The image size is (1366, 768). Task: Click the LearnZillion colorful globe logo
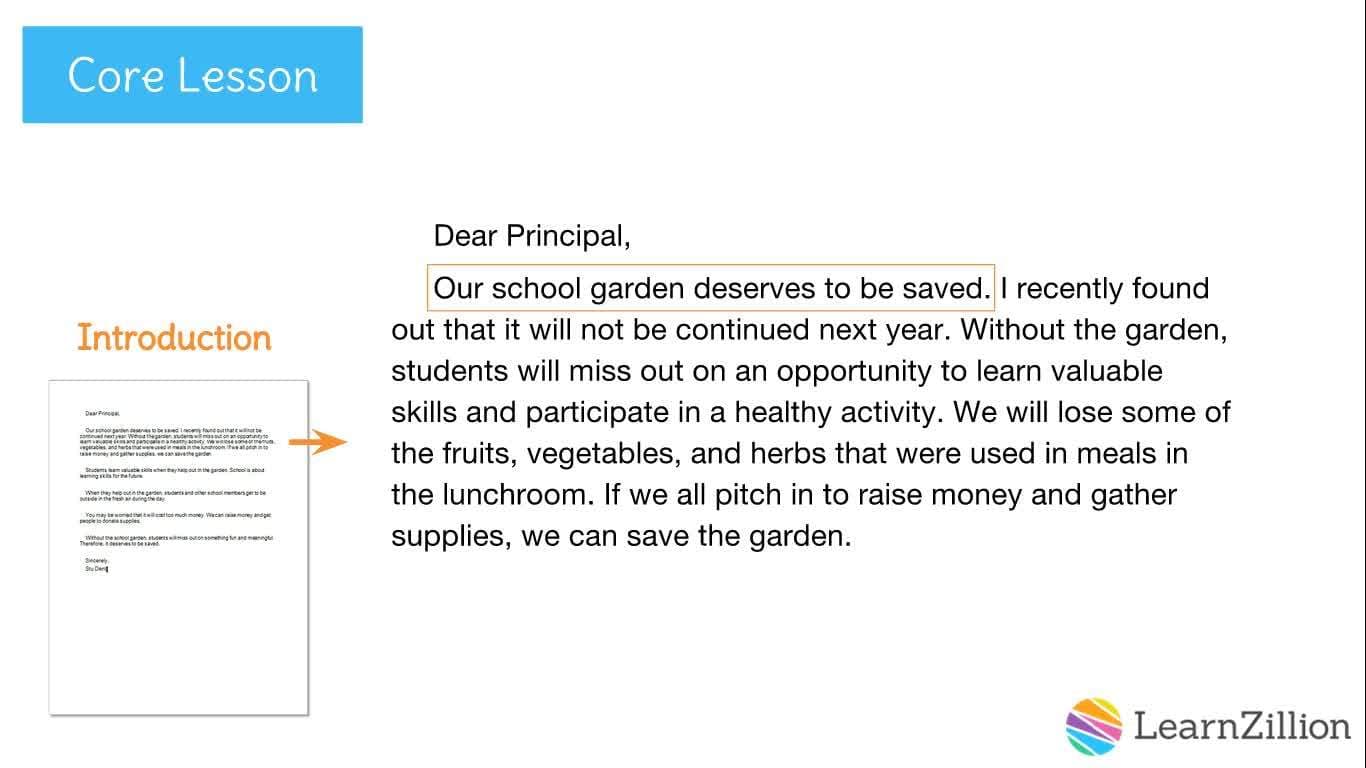pyautogui.click(x=1095, y=726)
